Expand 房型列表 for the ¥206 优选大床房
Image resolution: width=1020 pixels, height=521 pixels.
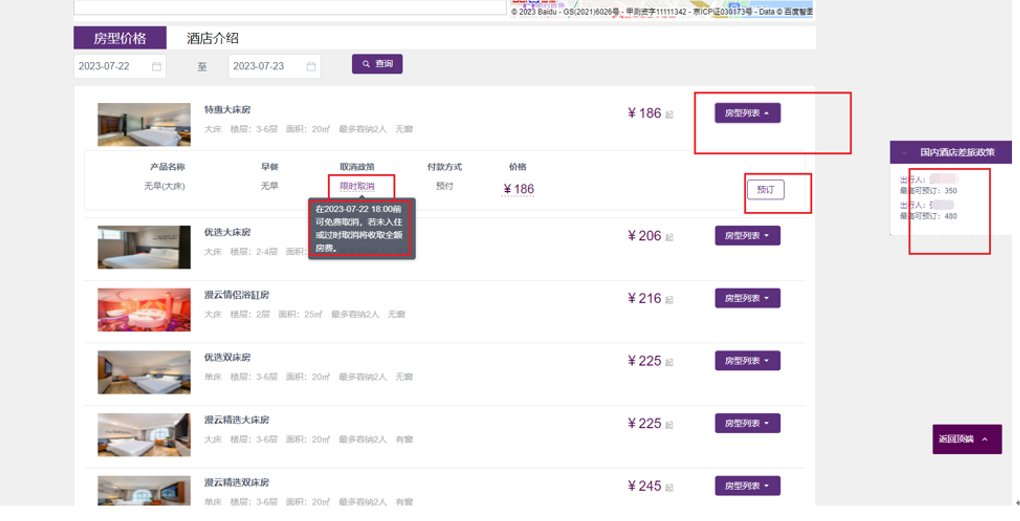tap(747, 236)
